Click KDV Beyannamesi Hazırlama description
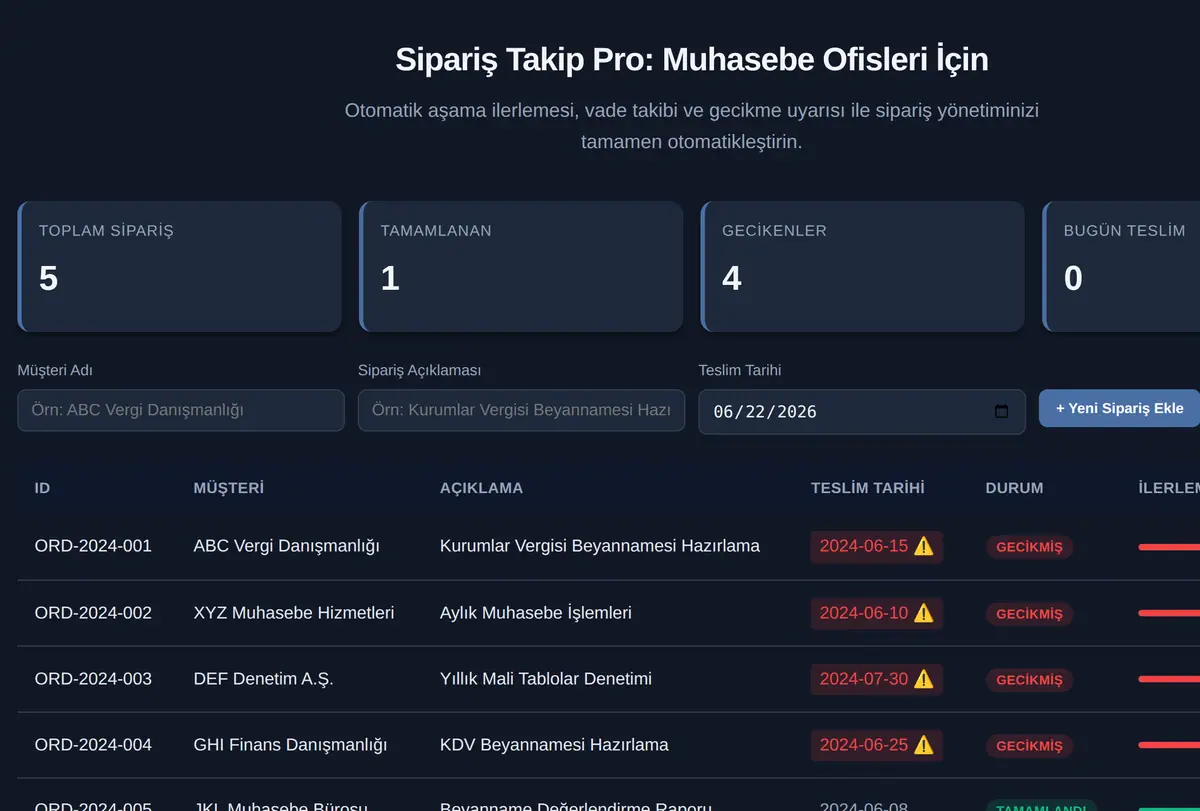The image size is (1200, 811). pos(554,744)
